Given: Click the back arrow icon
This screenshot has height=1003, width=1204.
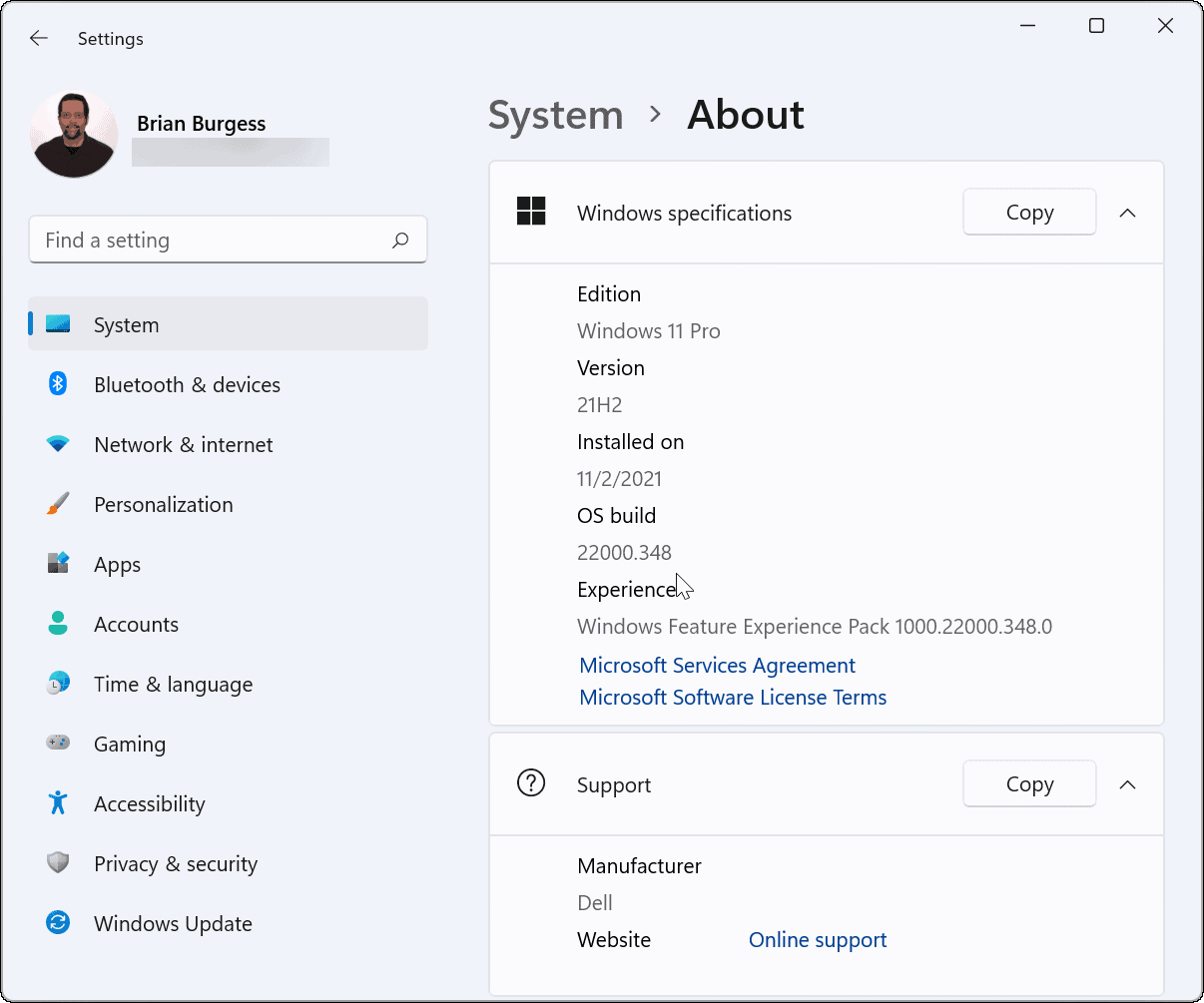Looking at the screenshot, I should (x=39, y=39).
